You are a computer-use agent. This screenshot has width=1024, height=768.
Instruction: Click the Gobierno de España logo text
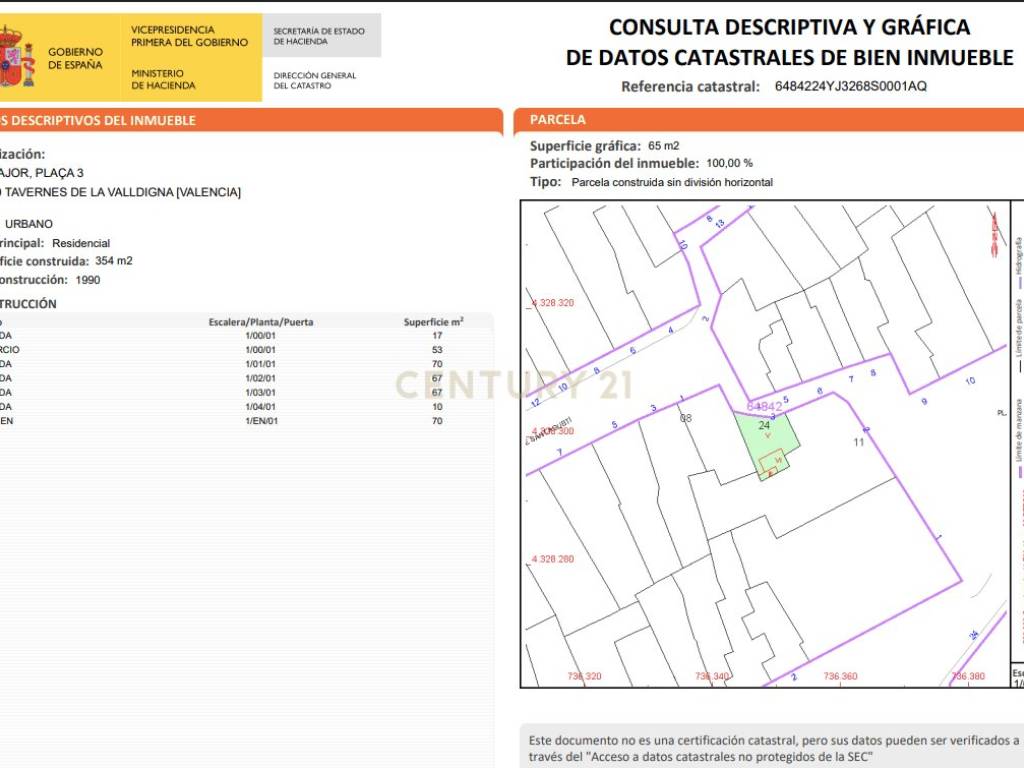75,58
